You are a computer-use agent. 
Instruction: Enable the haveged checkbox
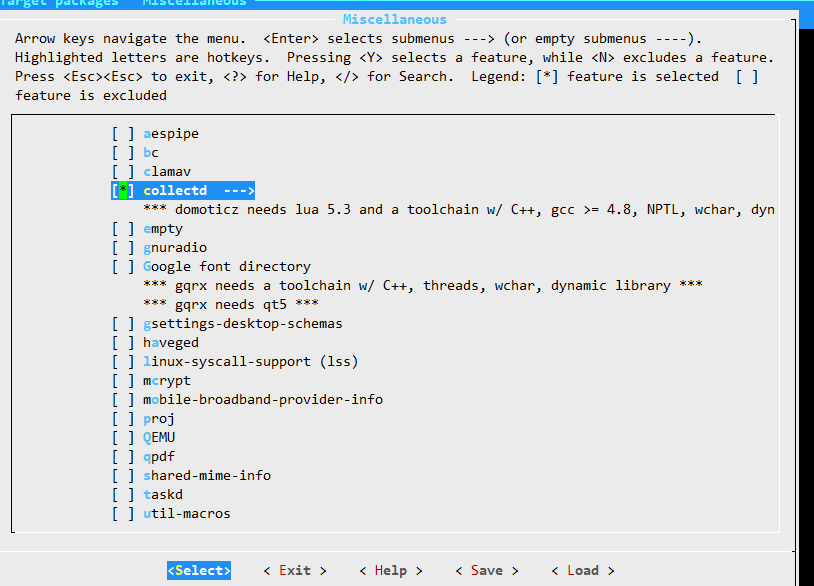[123, 343]
